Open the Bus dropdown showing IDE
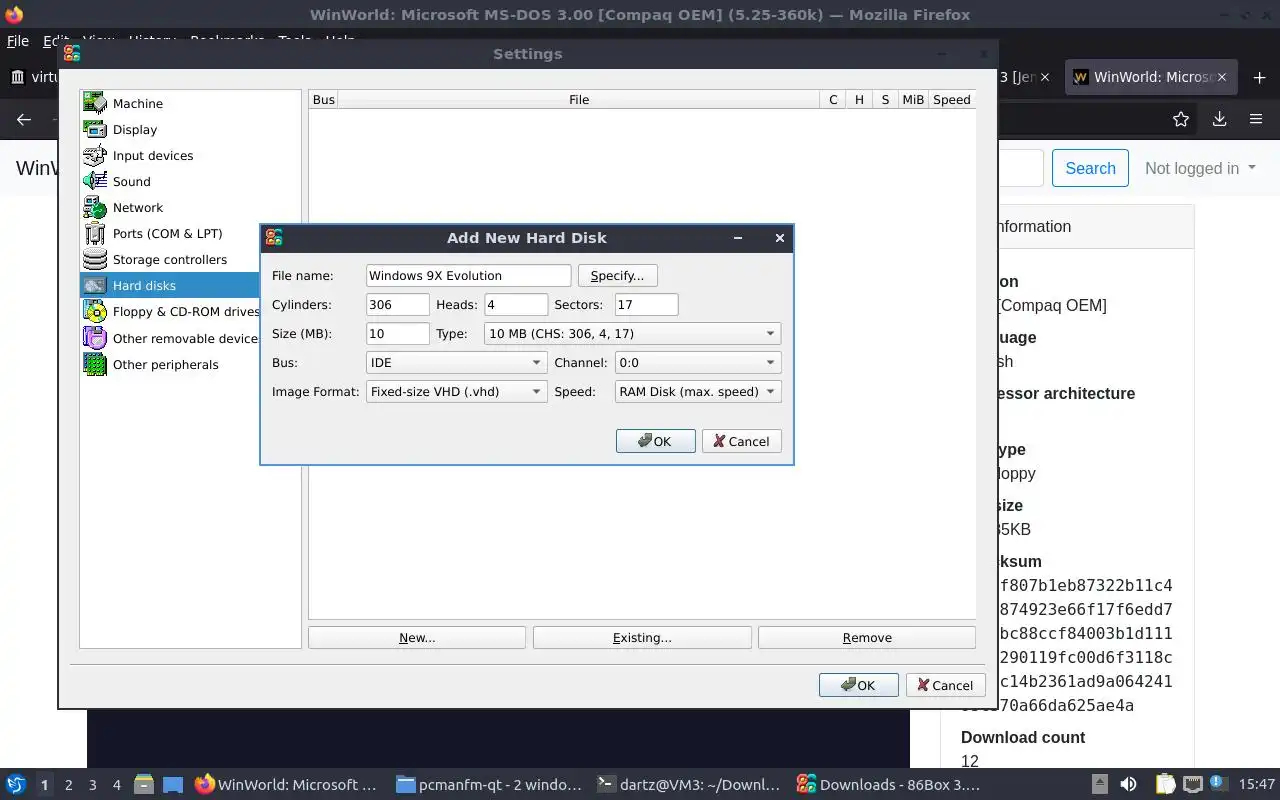This screenshot has width=1280, height=800. coord(456,362)
